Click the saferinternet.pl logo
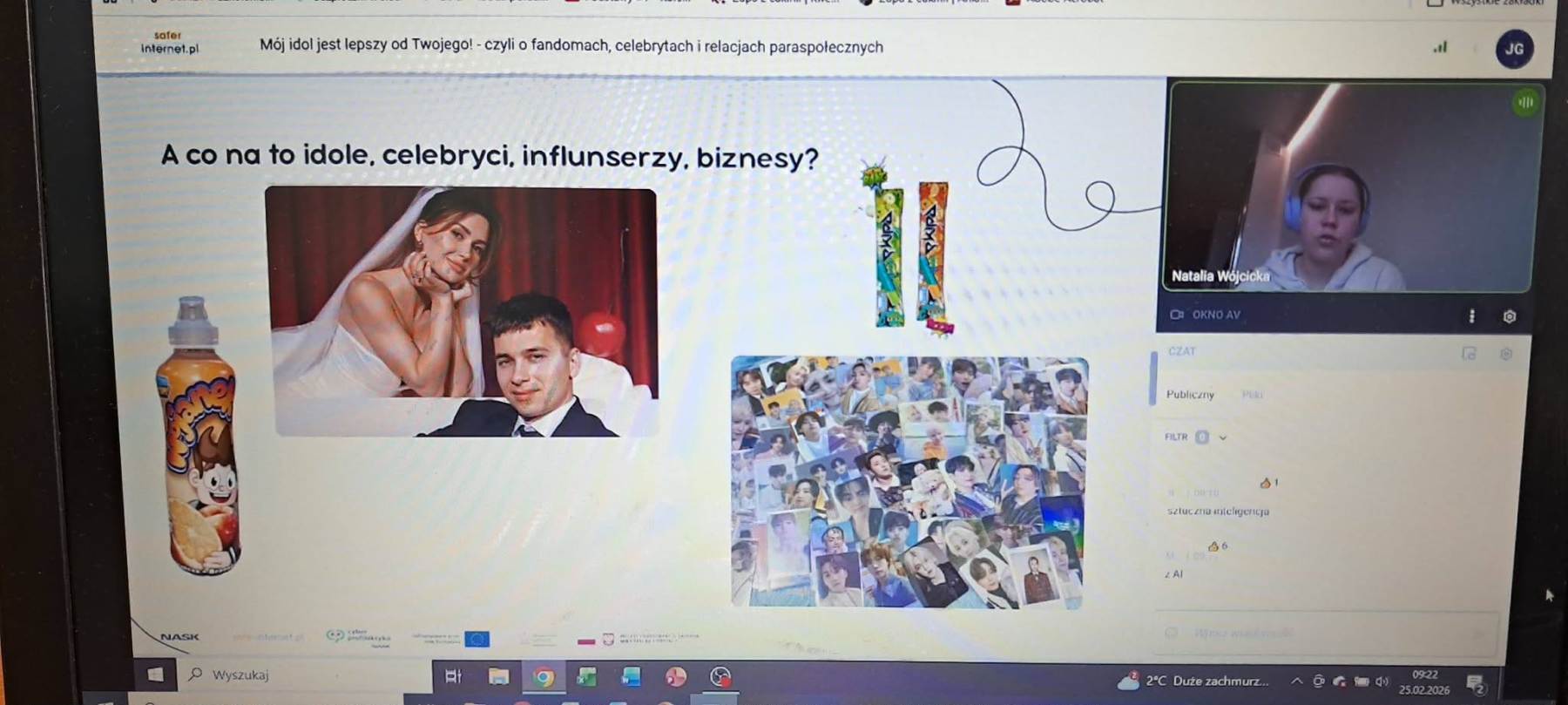 click(169, 43)
